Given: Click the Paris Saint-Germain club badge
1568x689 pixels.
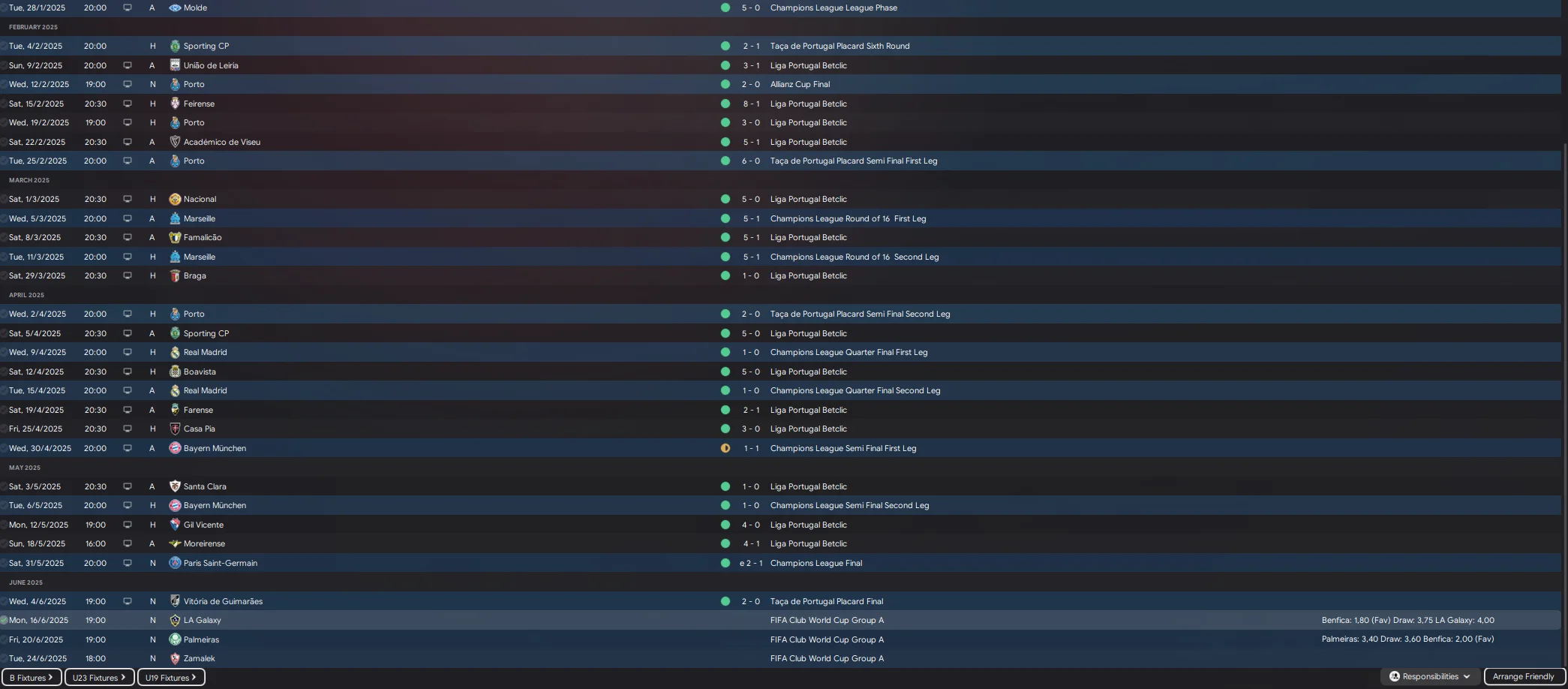Looking at the screenshot, I should (x=175, y=563).
